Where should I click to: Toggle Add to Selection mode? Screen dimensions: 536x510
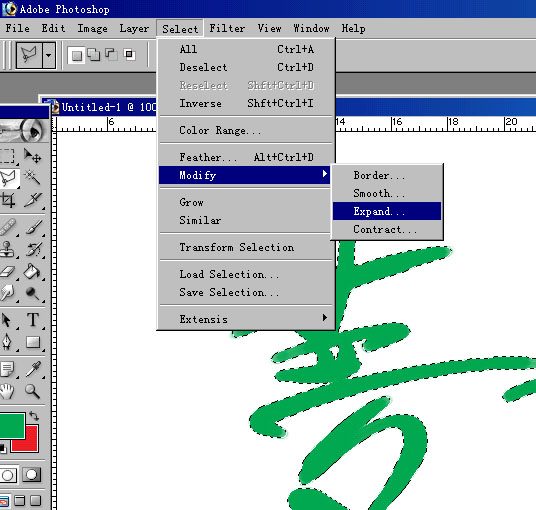click(x=94, y=55)
